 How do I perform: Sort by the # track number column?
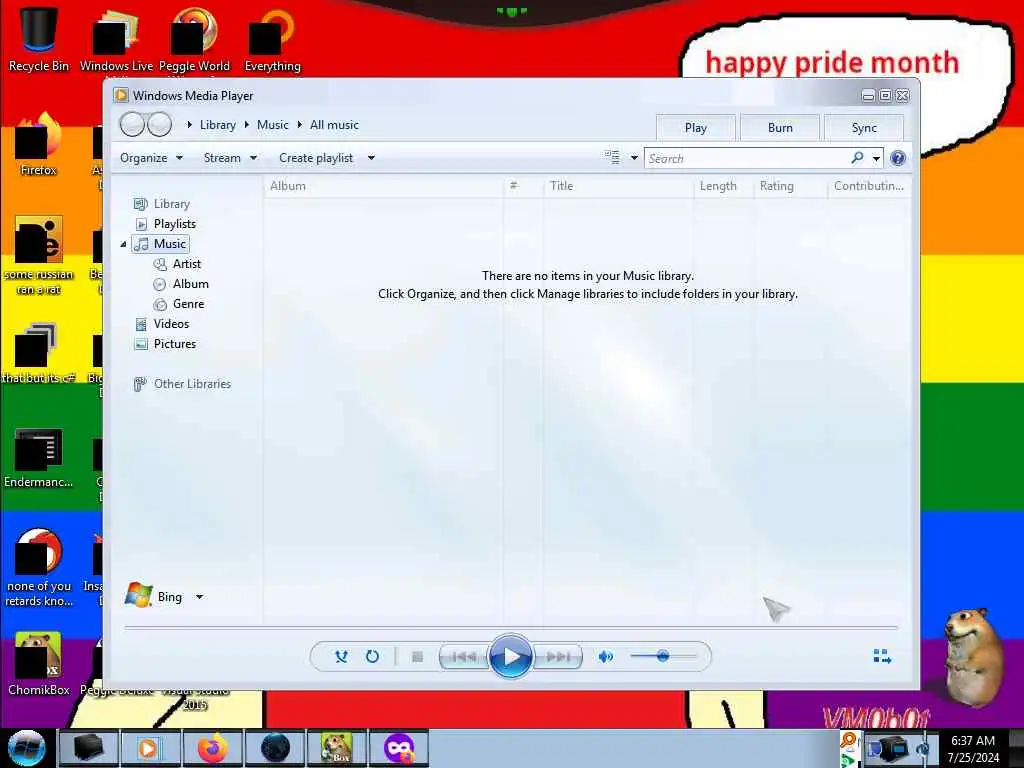523,186
